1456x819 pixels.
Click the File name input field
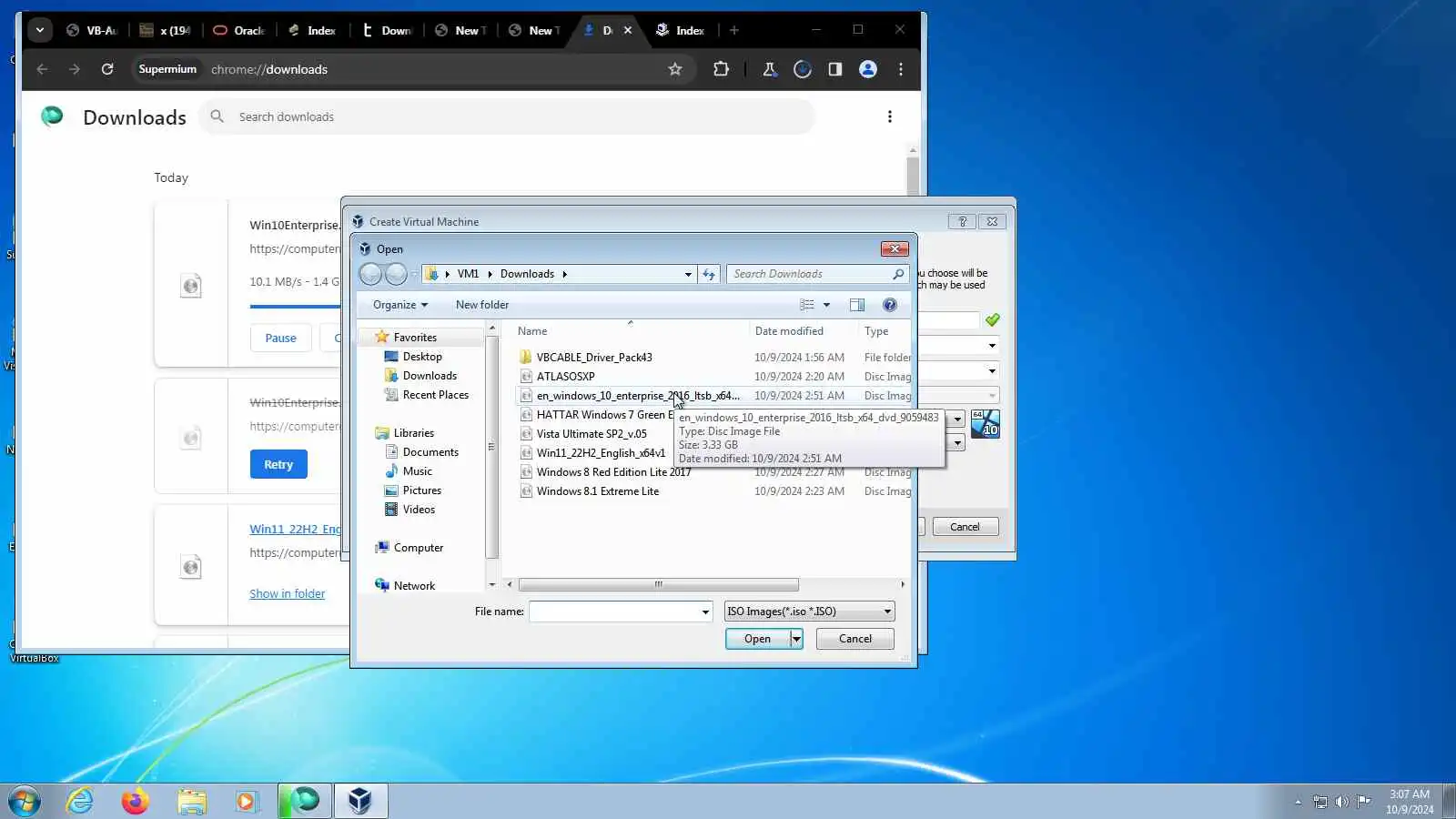613,612
